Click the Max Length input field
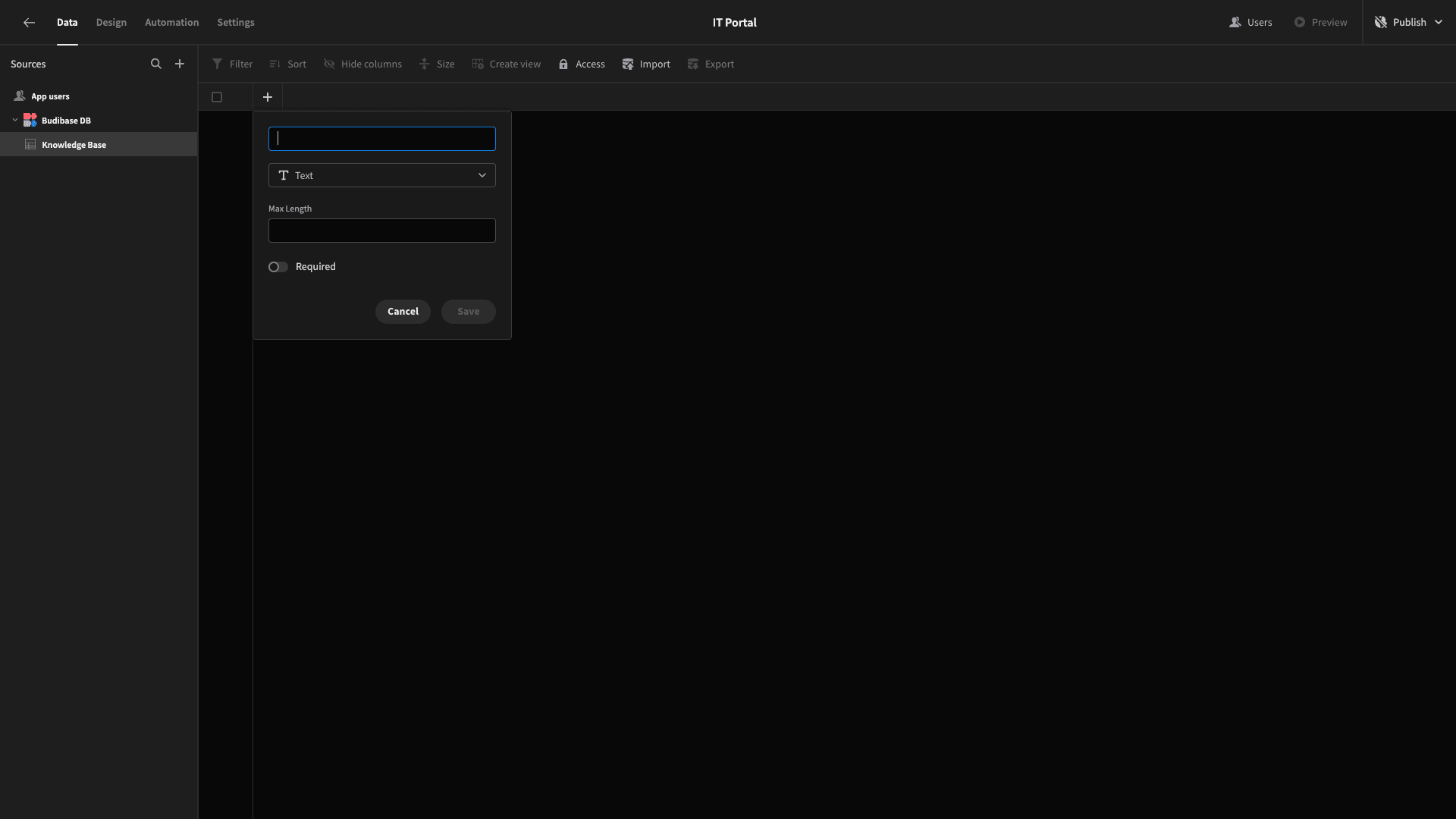 coord(382,231)
